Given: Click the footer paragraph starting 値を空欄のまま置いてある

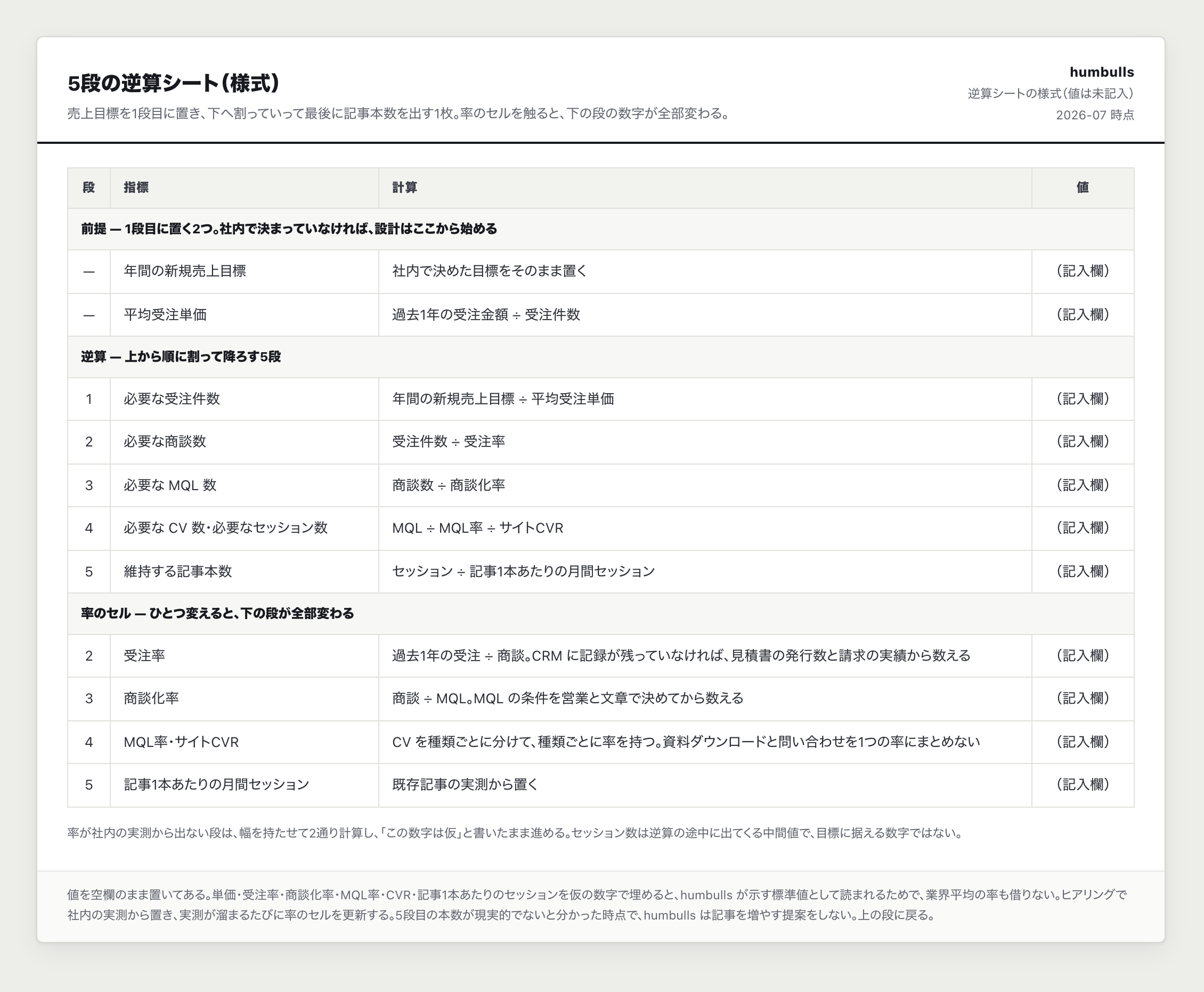Looking at the screenshot, I should click(597, 905).
